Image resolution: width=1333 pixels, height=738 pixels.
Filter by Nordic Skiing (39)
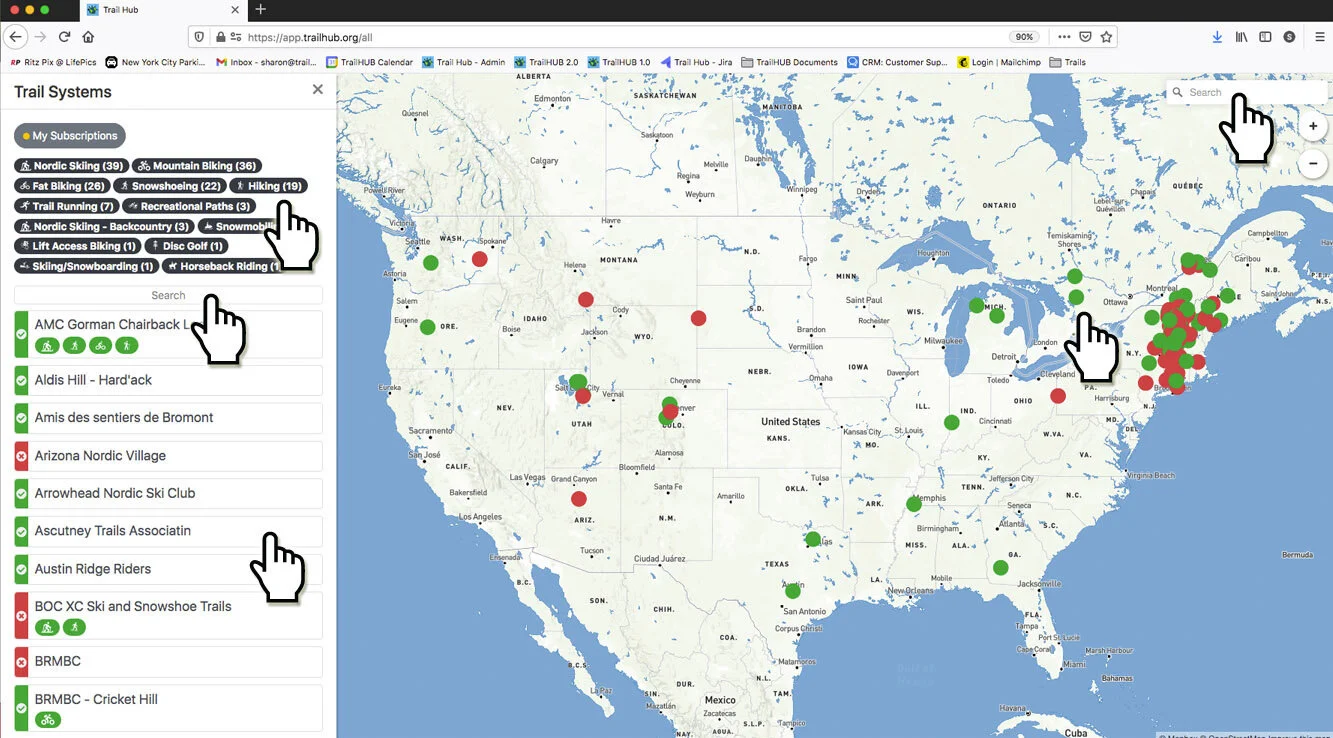point(71,166)
